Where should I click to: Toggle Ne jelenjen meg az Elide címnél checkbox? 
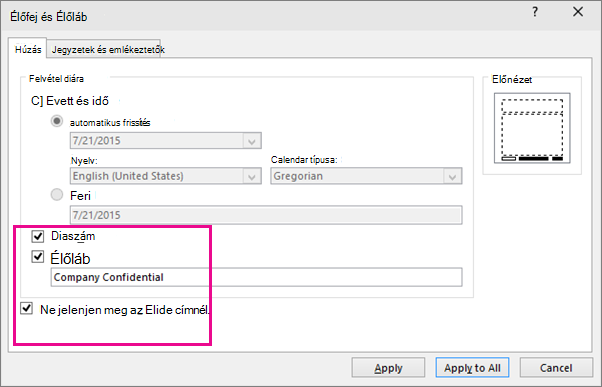coord(26,308)
